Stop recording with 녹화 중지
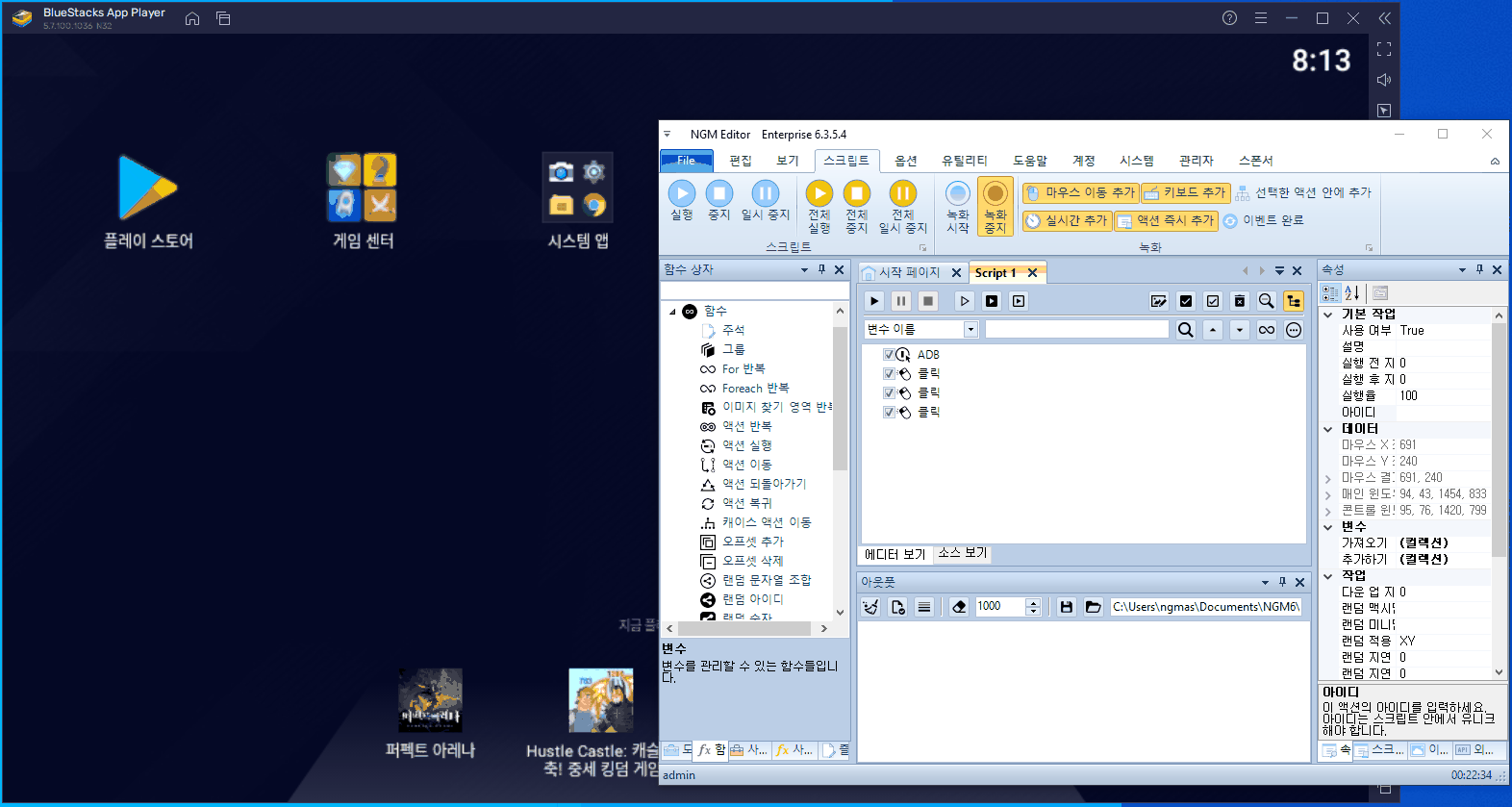 tap(995, 207)
